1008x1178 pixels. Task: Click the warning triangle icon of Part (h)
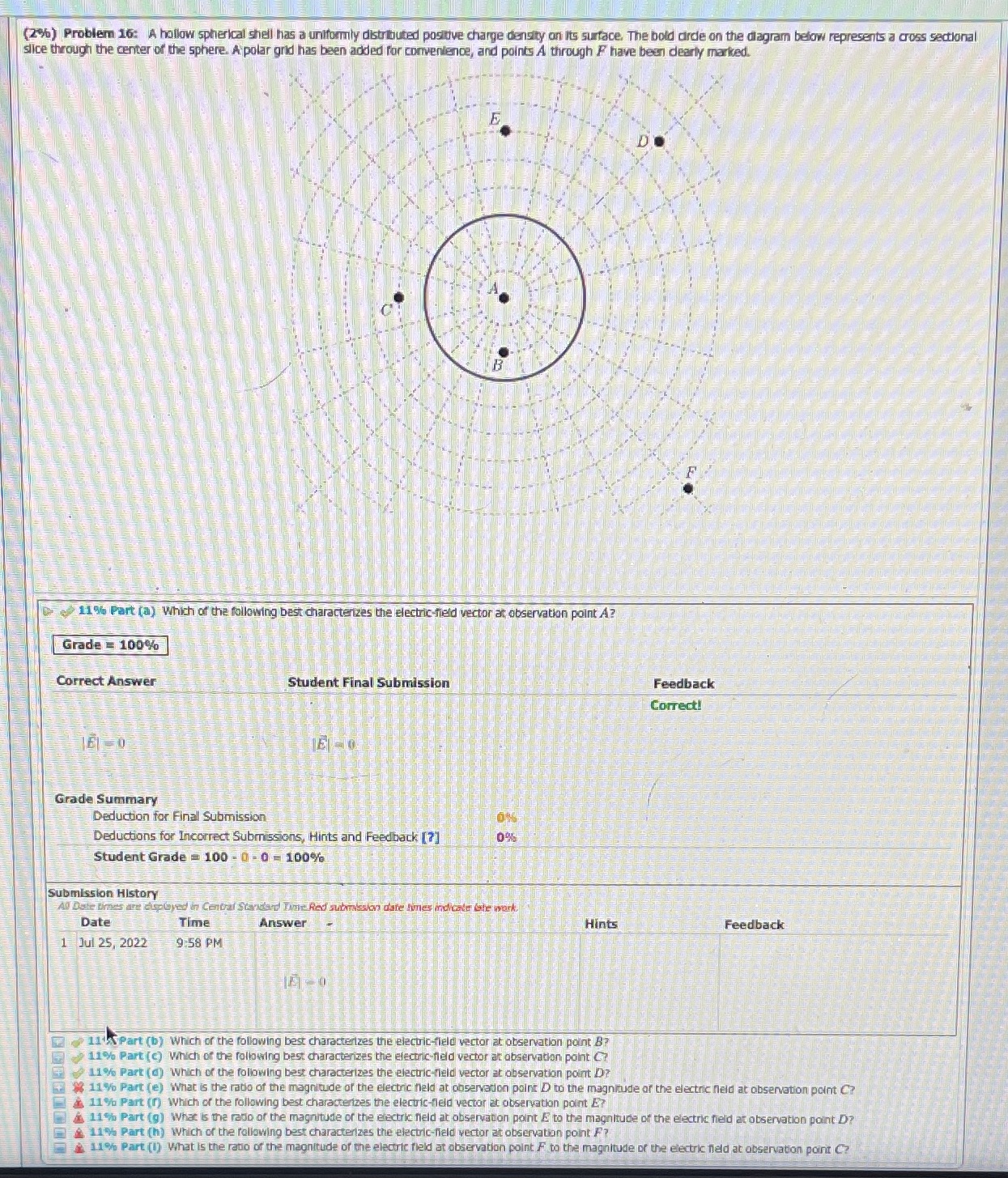[79, 1133]
